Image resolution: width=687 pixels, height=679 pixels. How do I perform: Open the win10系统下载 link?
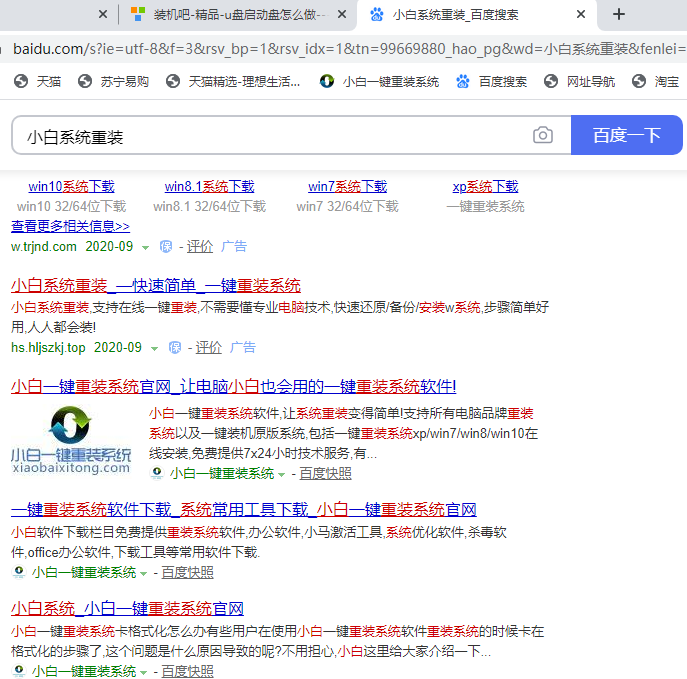coord(71,186)
